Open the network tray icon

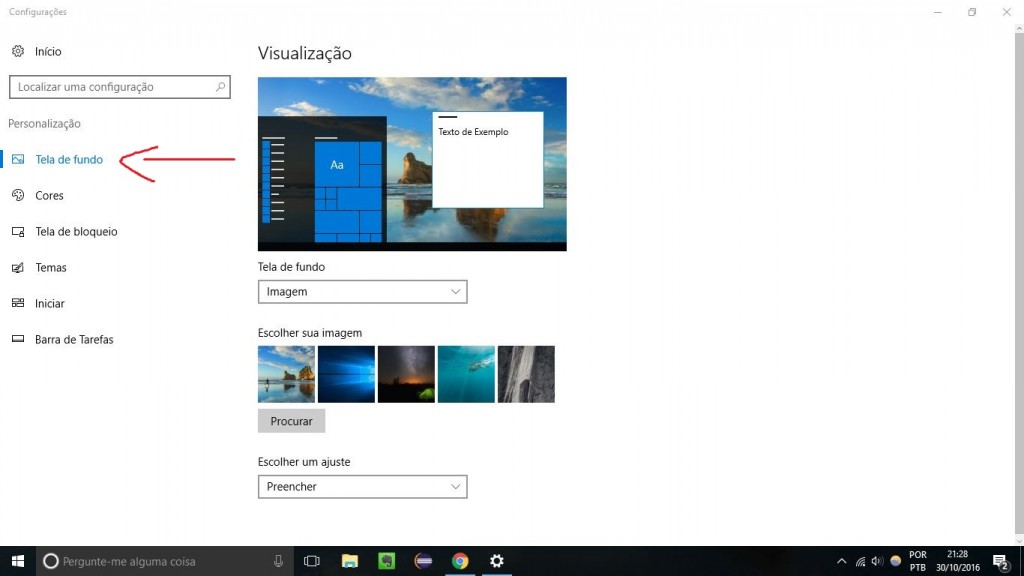[860, 561]
